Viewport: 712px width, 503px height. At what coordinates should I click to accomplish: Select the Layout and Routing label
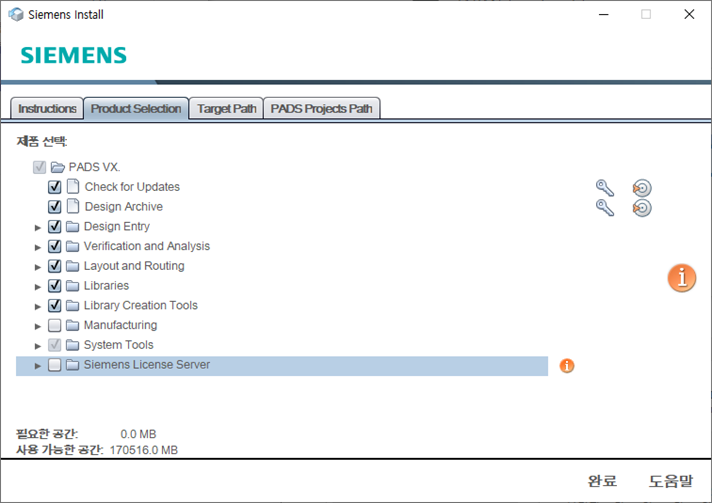click(x=134, y=266)
